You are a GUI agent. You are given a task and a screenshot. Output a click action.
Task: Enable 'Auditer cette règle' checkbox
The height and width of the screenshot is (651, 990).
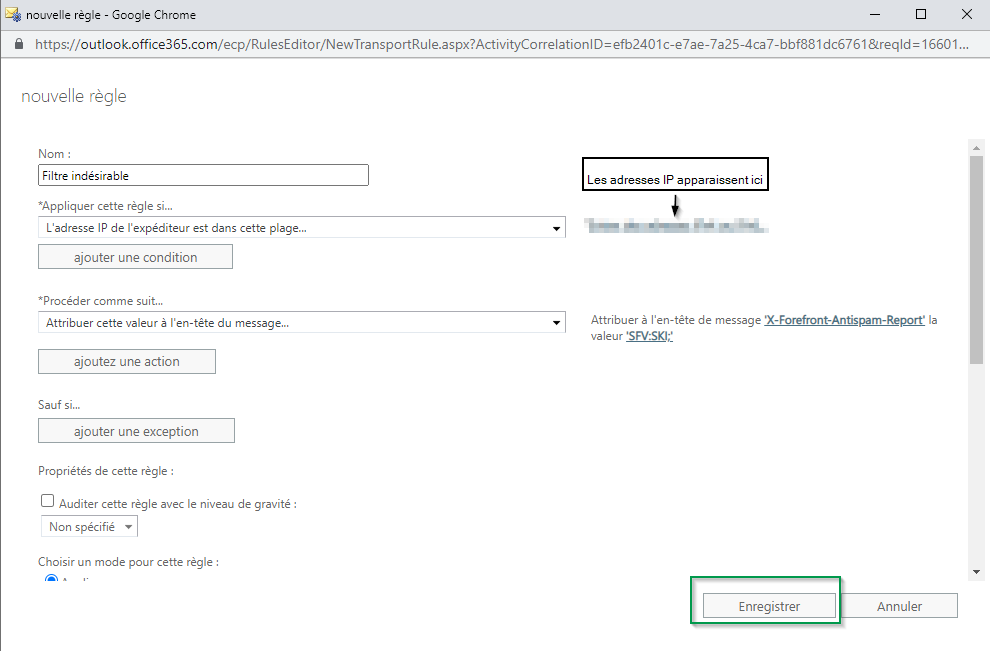47,502
